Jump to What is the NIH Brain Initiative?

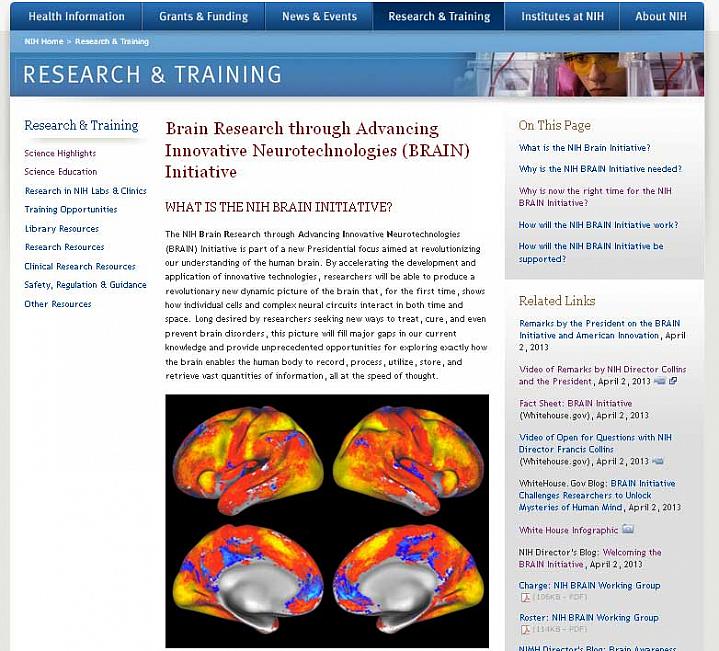tap(584, 148)
